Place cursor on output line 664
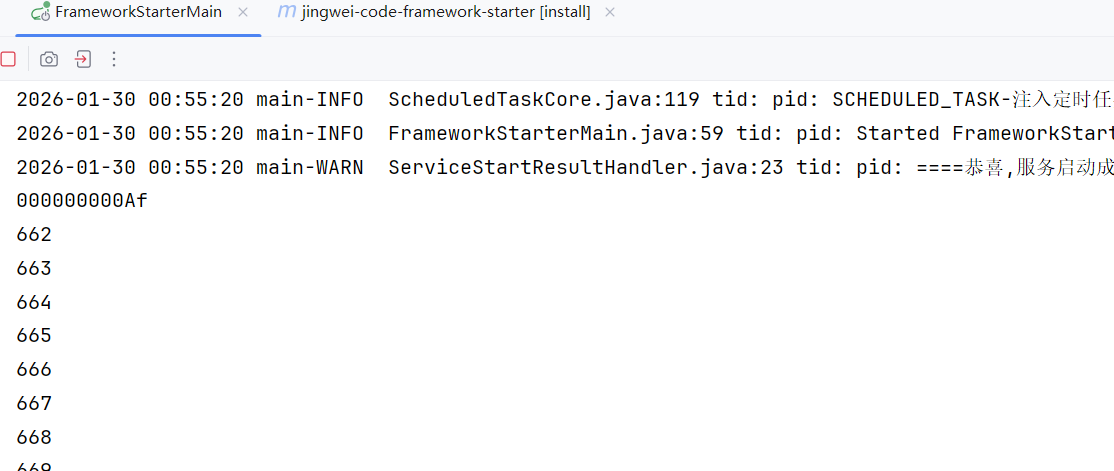Screen dimensions: 1114x471 coord(34,303)
